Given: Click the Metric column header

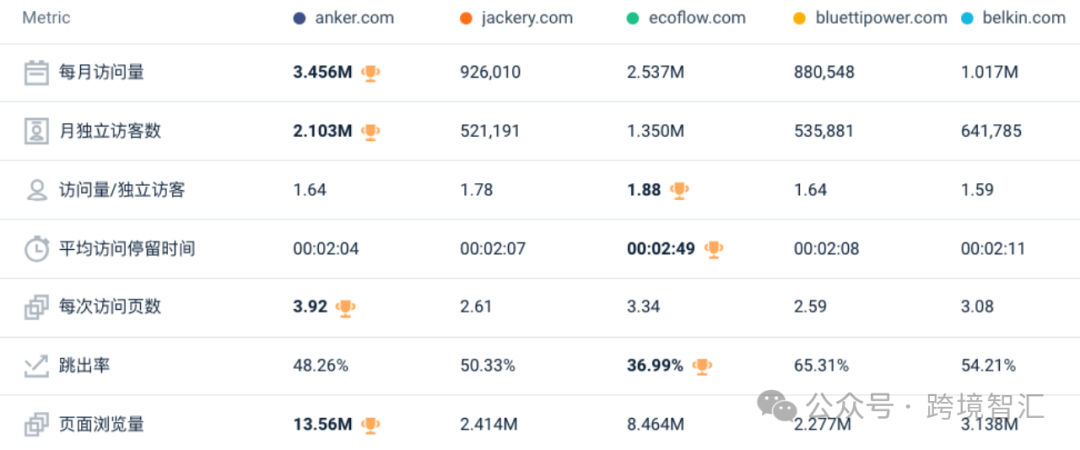Looking at the screenshot, I should [x=46, y=18].
